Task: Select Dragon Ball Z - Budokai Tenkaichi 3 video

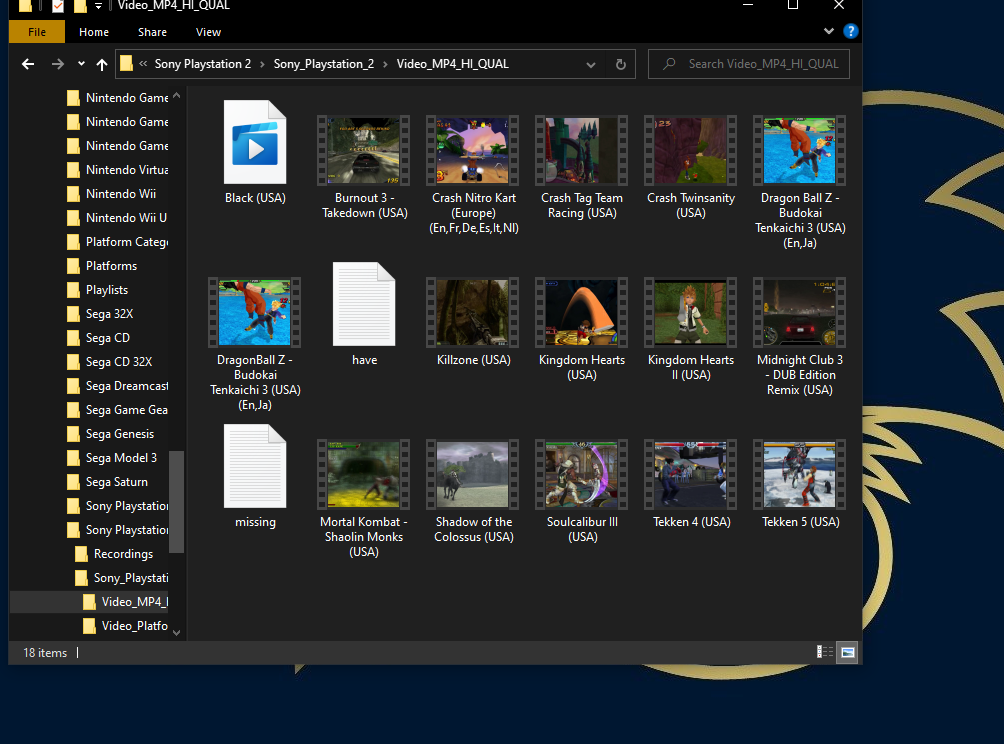Action: pos(799,150)
